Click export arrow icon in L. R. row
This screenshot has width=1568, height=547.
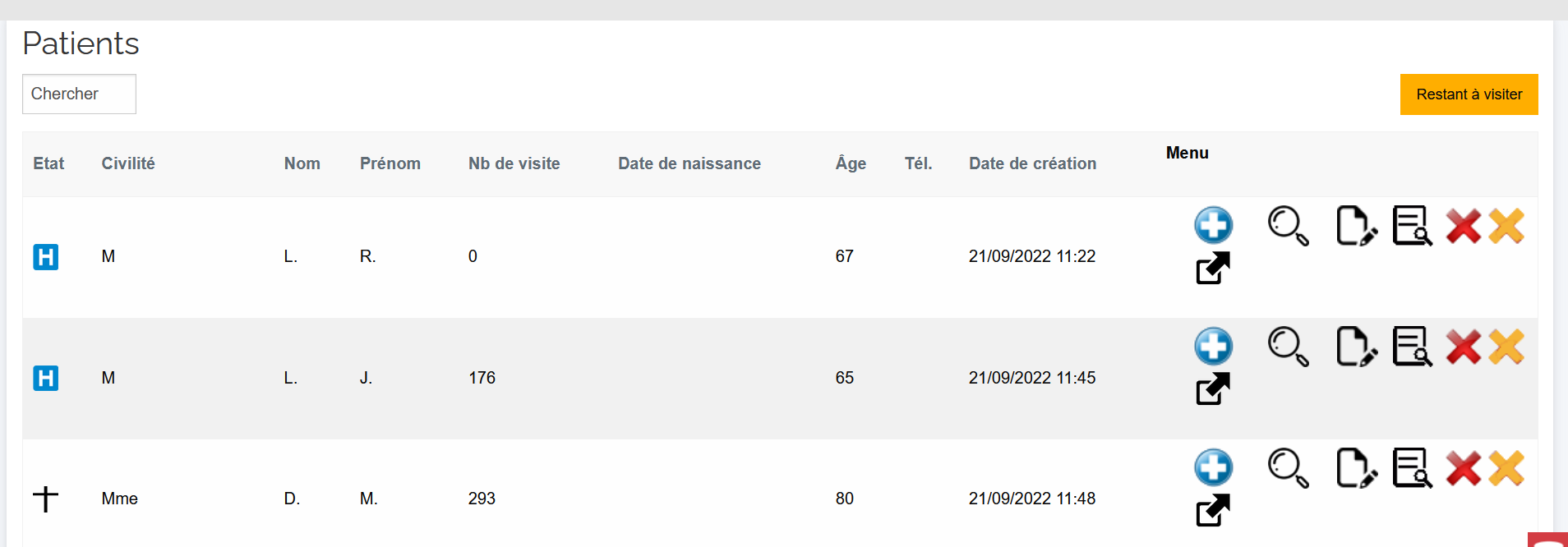(x=1213, y=268)
